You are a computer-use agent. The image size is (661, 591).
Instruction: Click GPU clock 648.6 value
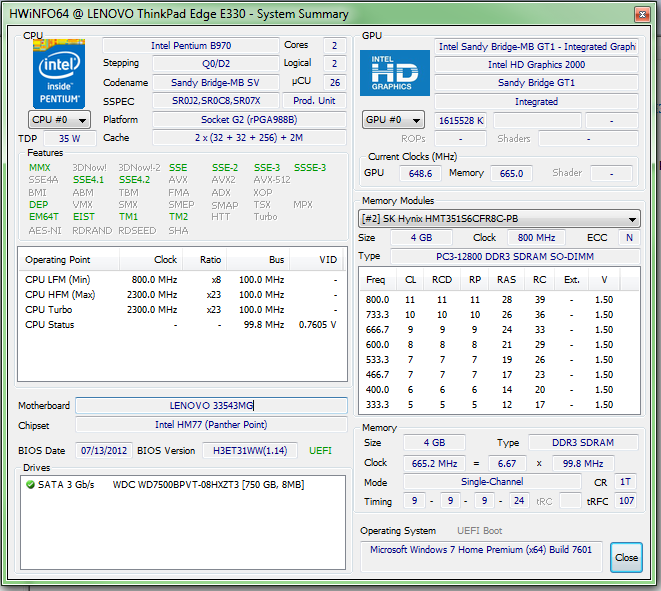pos(420,174)
